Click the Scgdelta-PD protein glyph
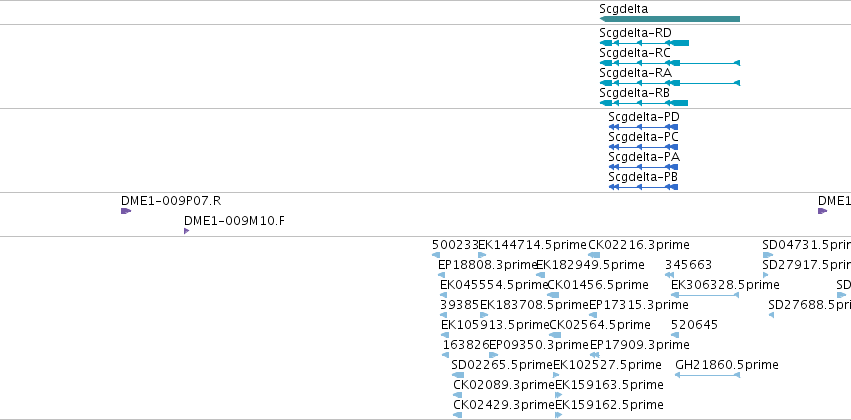The image size is (851, 420). 643,127
